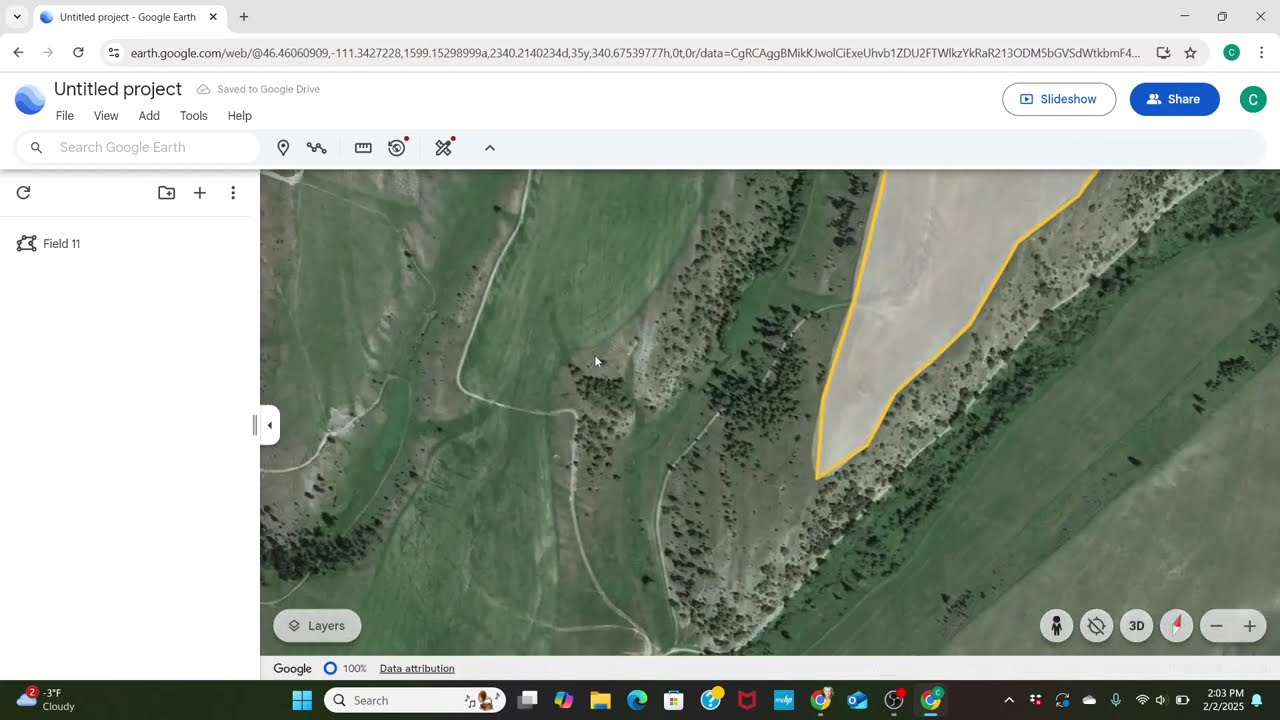
Task: Click the blue Share button
Action: click(1174, 99)
